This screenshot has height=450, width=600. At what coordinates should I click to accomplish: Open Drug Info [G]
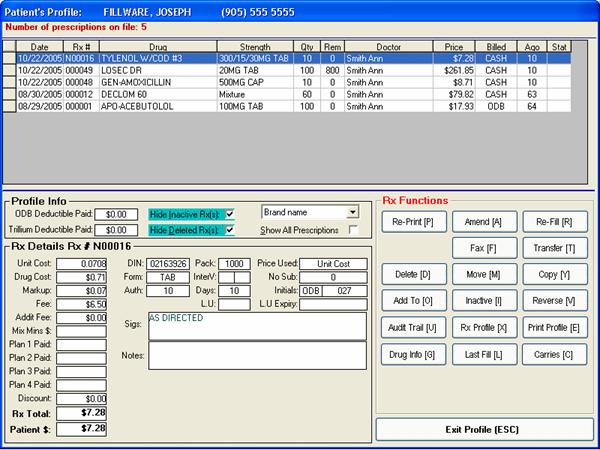click(413, 354)
